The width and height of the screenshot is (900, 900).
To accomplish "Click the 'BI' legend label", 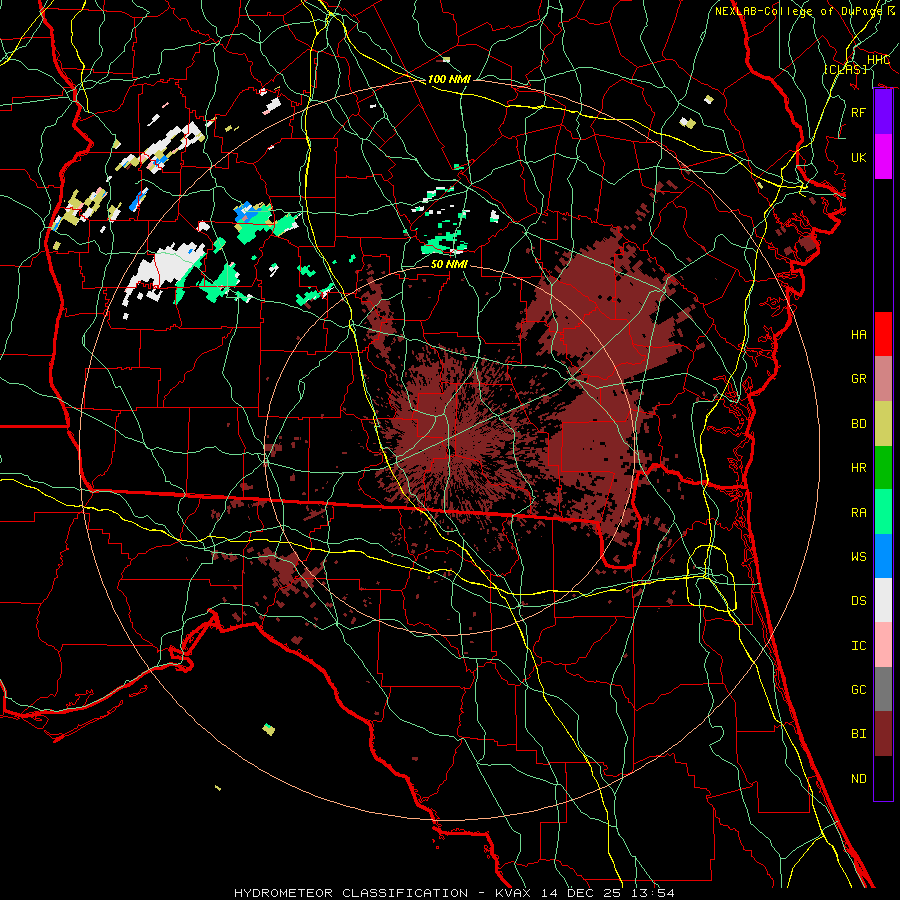I will click(858, 734).
